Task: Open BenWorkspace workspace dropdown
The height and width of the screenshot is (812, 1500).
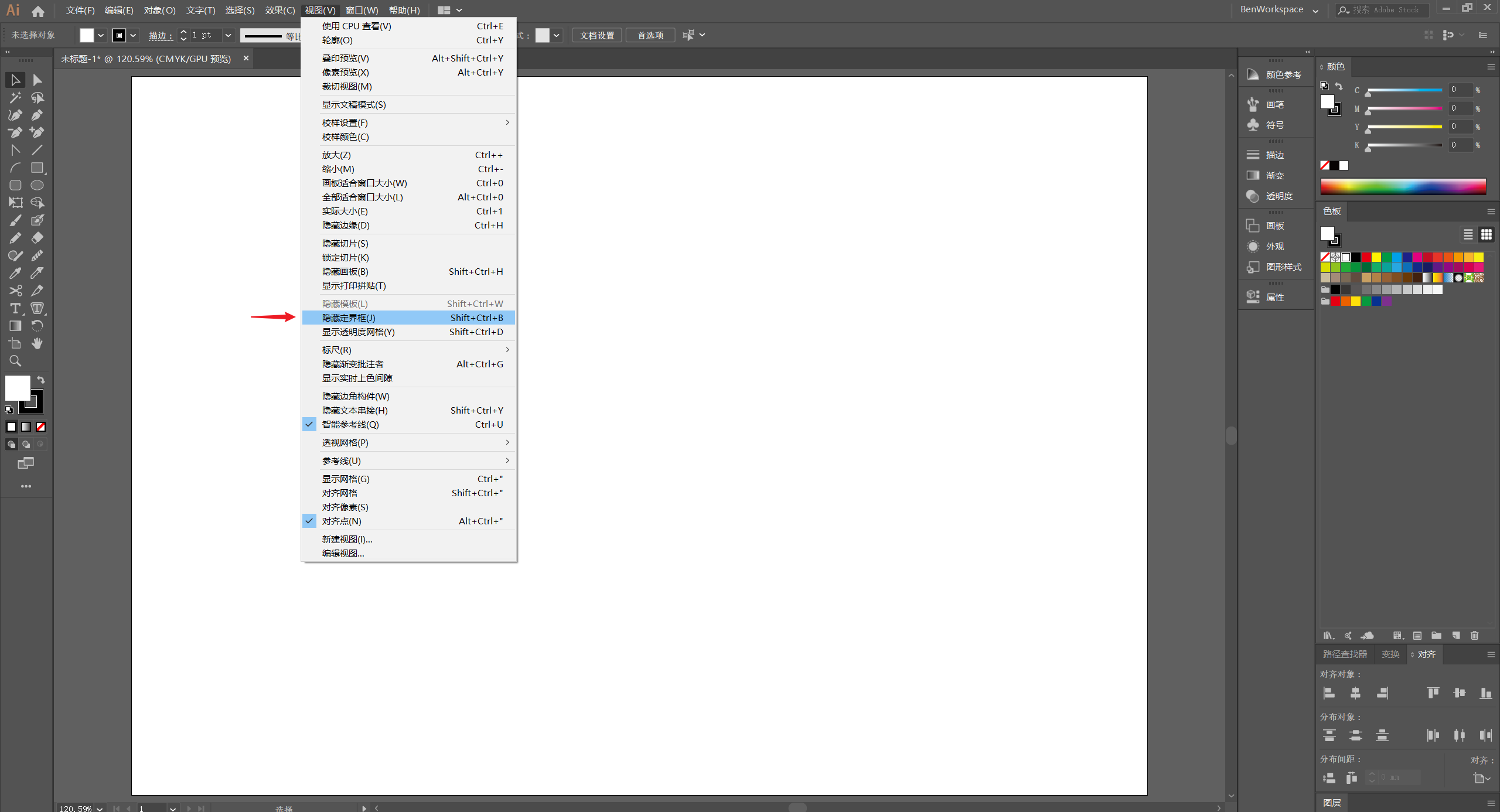Action: (x=1315, y=10)
